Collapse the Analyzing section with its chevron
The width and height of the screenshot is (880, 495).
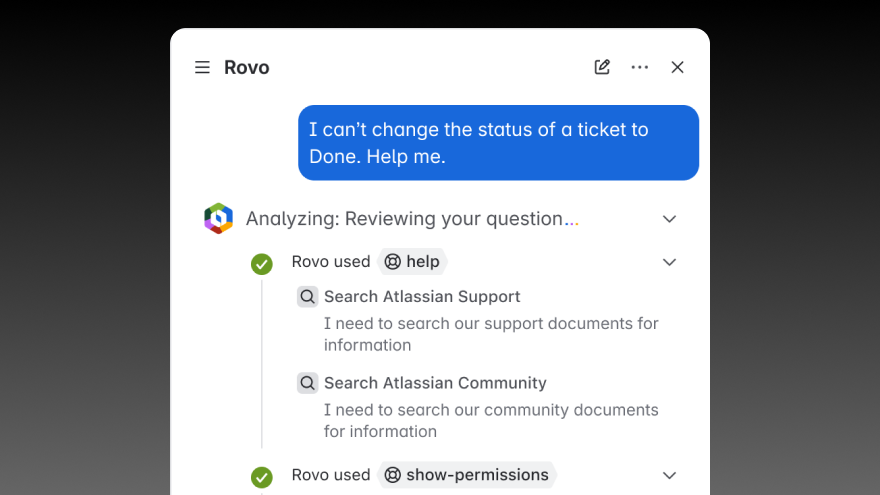click(x=670, y=219)
